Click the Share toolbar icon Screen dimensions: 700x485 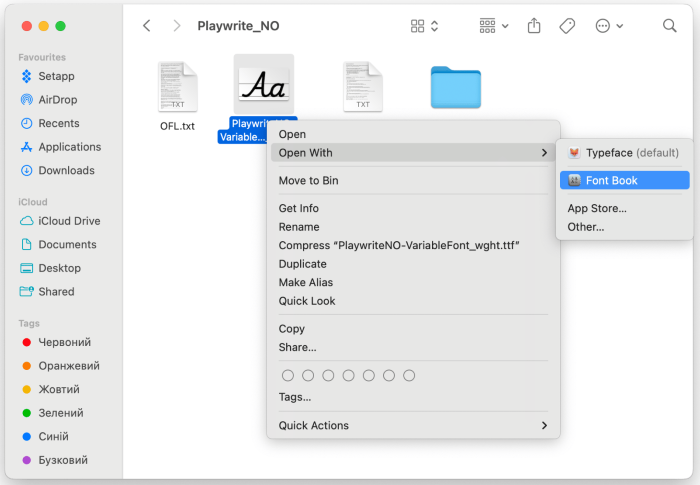tap(534, 26)
